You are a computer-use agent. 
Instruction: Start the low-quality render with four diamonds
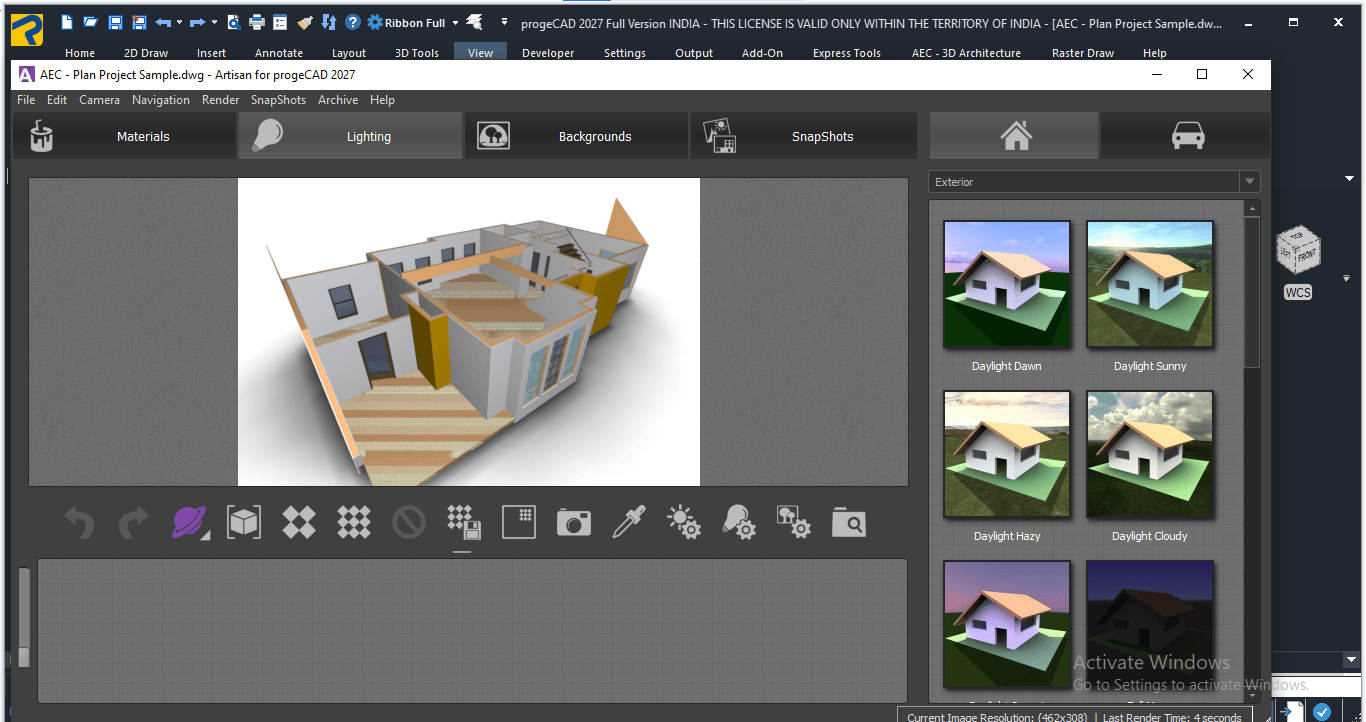[299, 522]
